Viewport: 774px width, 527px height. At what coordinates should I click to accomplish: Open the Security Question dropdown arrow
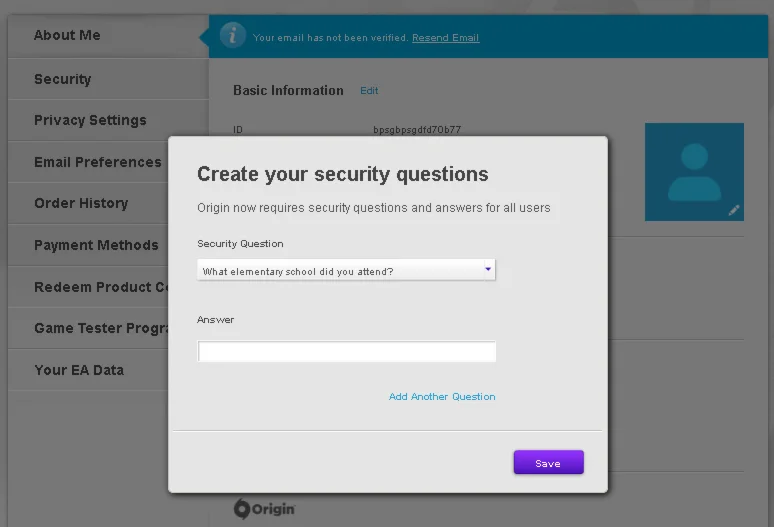(x=488, y=270)
